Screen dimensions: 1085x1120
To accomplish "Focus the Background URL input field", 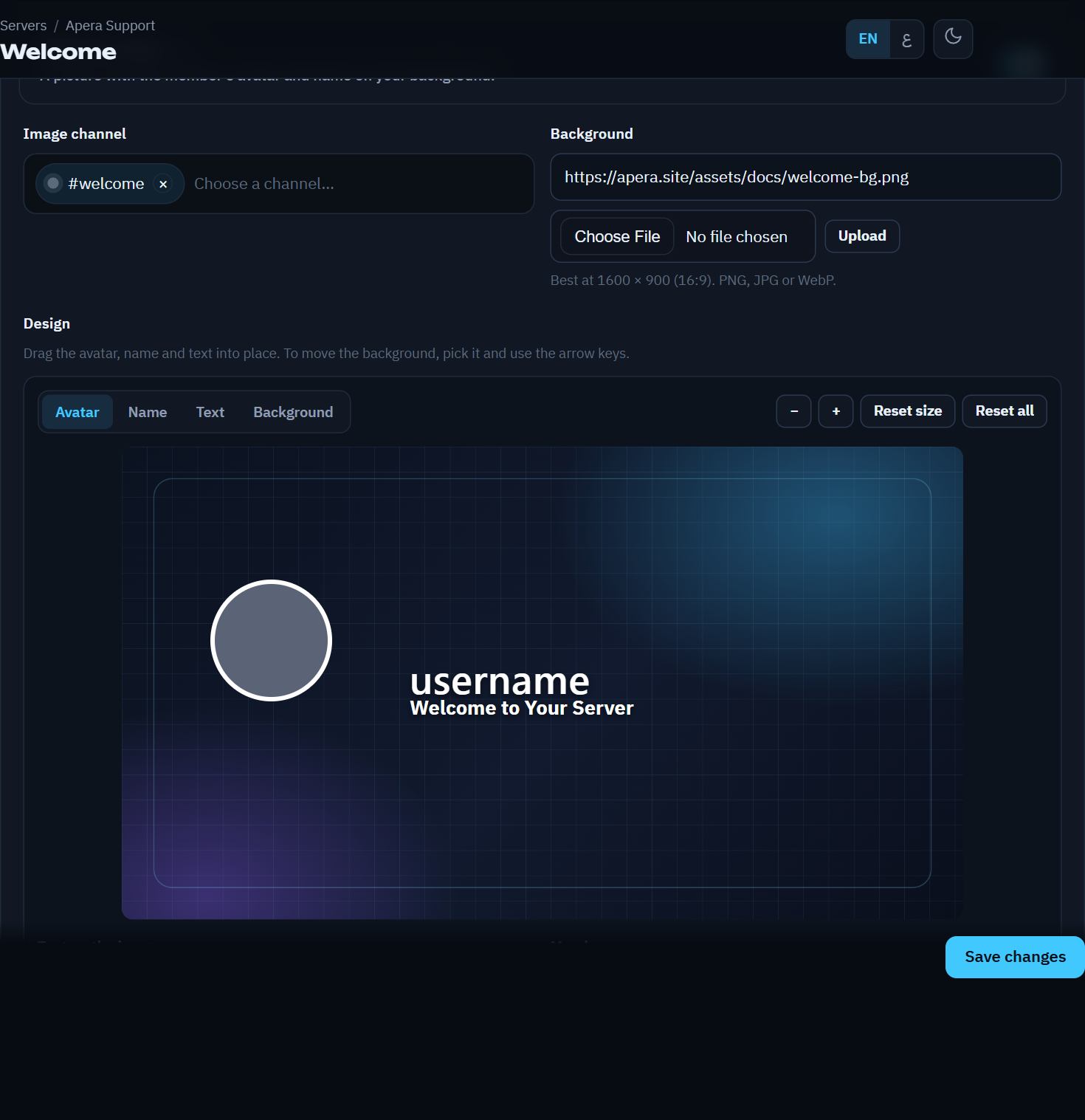I will point(806,177).
